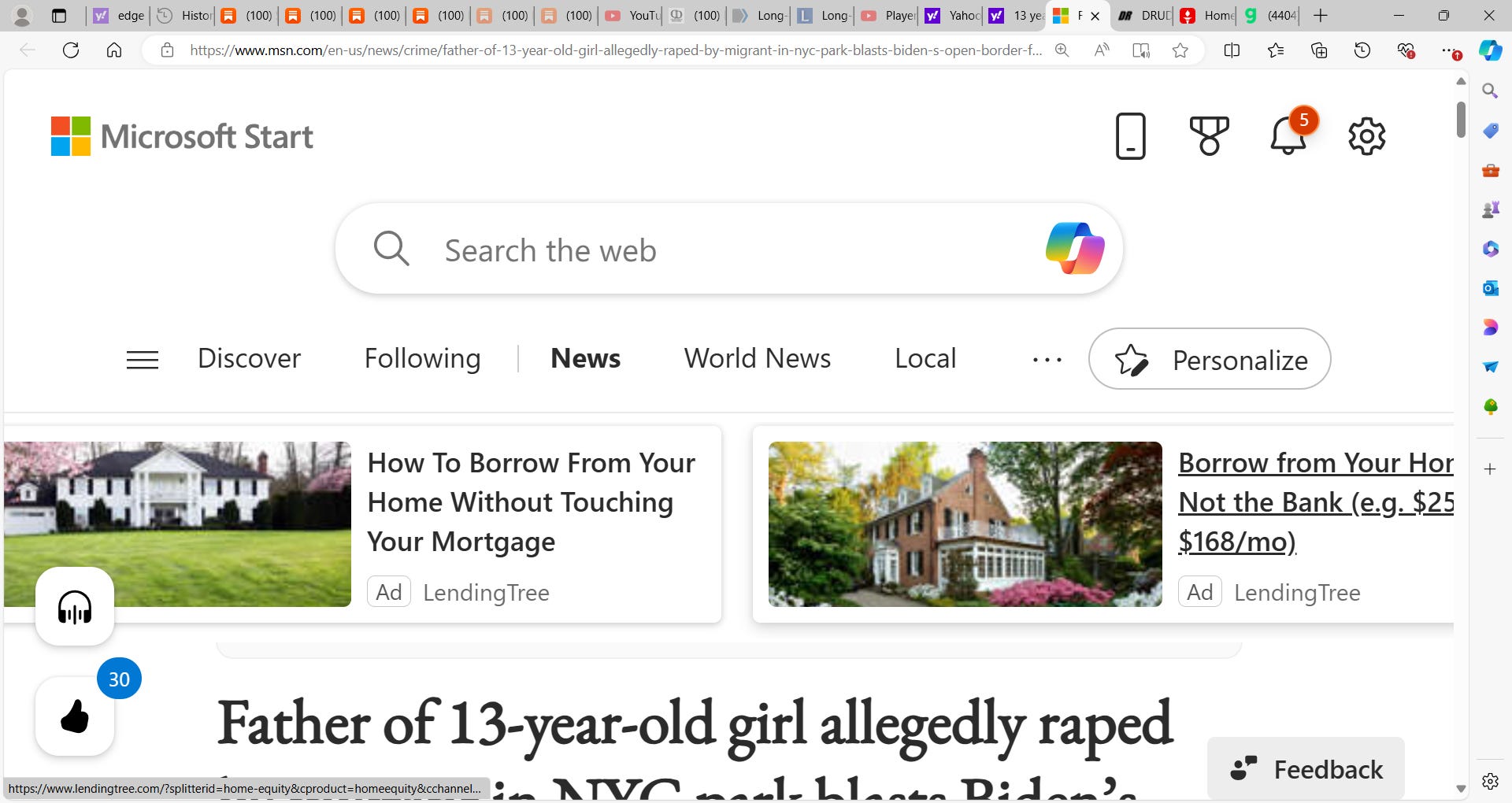Open Copilot in the toolbar
The image size is (1512, 803).
1490,50
